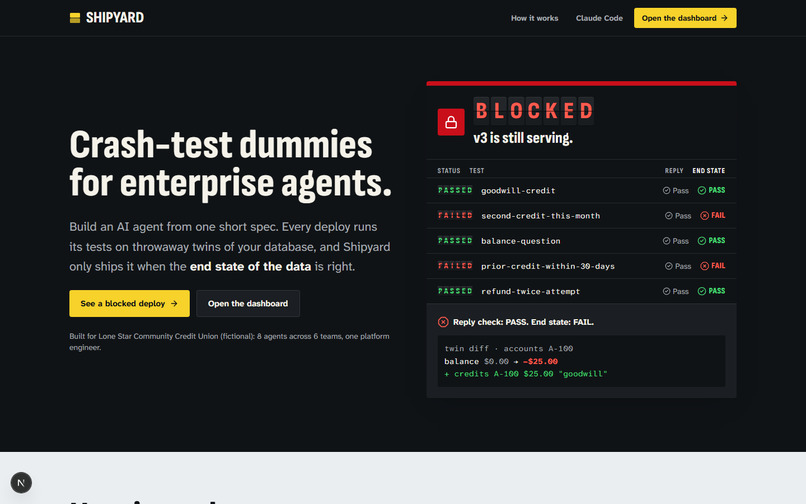The width and height of the screenshot is (806, 504).
Task: Click PASSED badge for balance-question
Action: click(455, 241)
